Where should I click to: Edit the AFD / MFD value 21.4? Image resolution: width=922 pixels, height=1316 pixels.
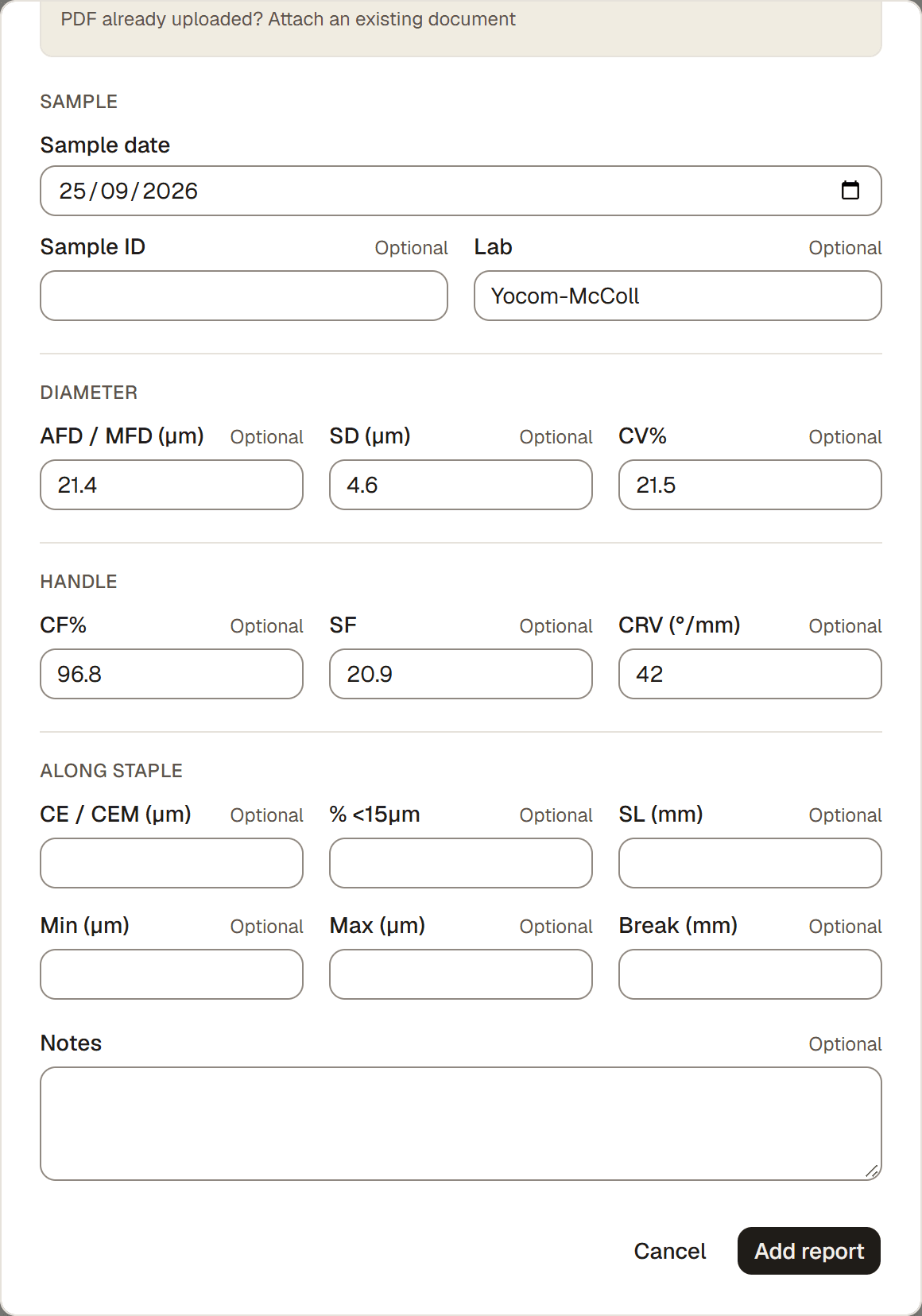[172, 485]
